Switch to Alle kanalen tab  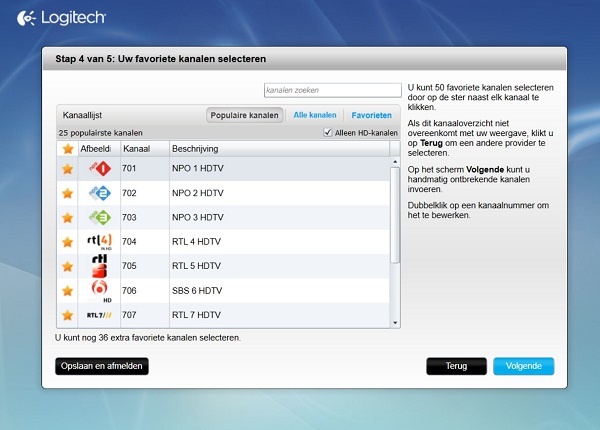click(x=315, y=115)
